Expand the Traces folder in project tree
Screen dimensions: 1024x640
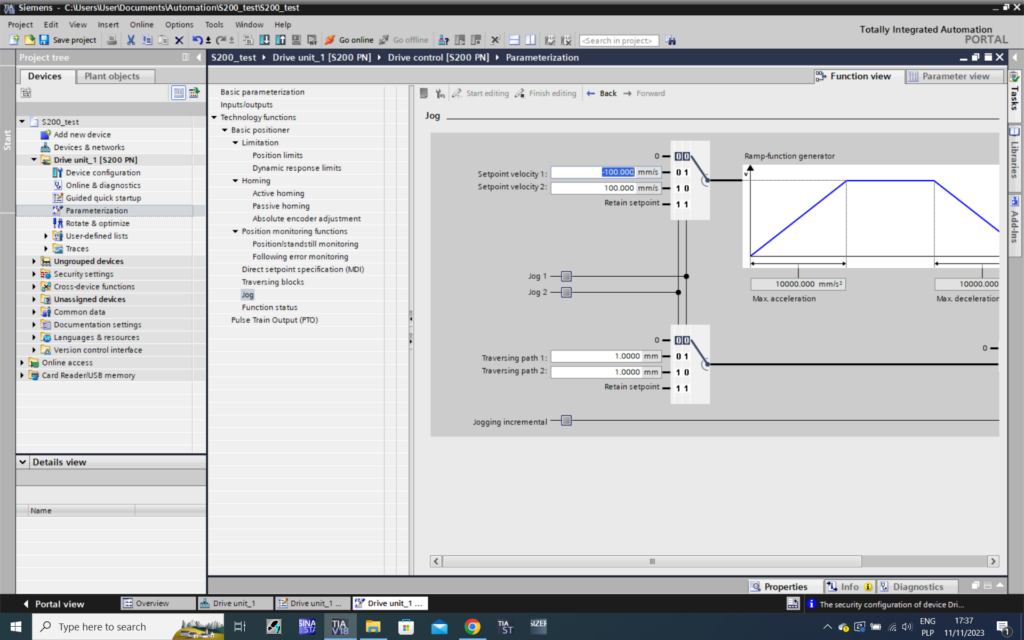point(46,248)
